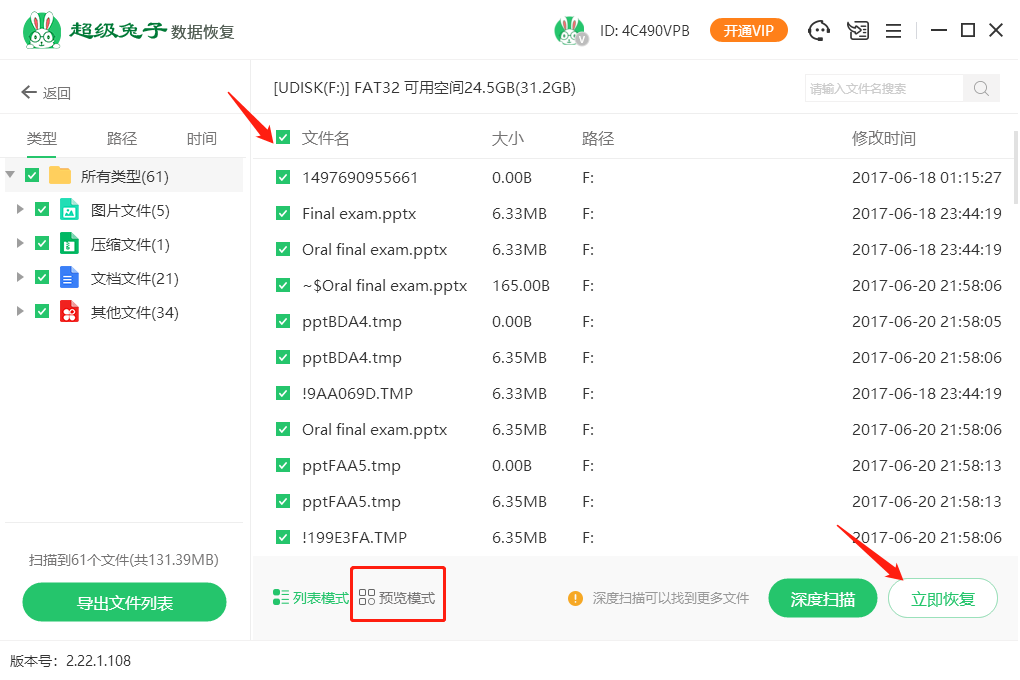
Task: Expand the 文档文件 tree node
Action: click(x=20, y=278)
